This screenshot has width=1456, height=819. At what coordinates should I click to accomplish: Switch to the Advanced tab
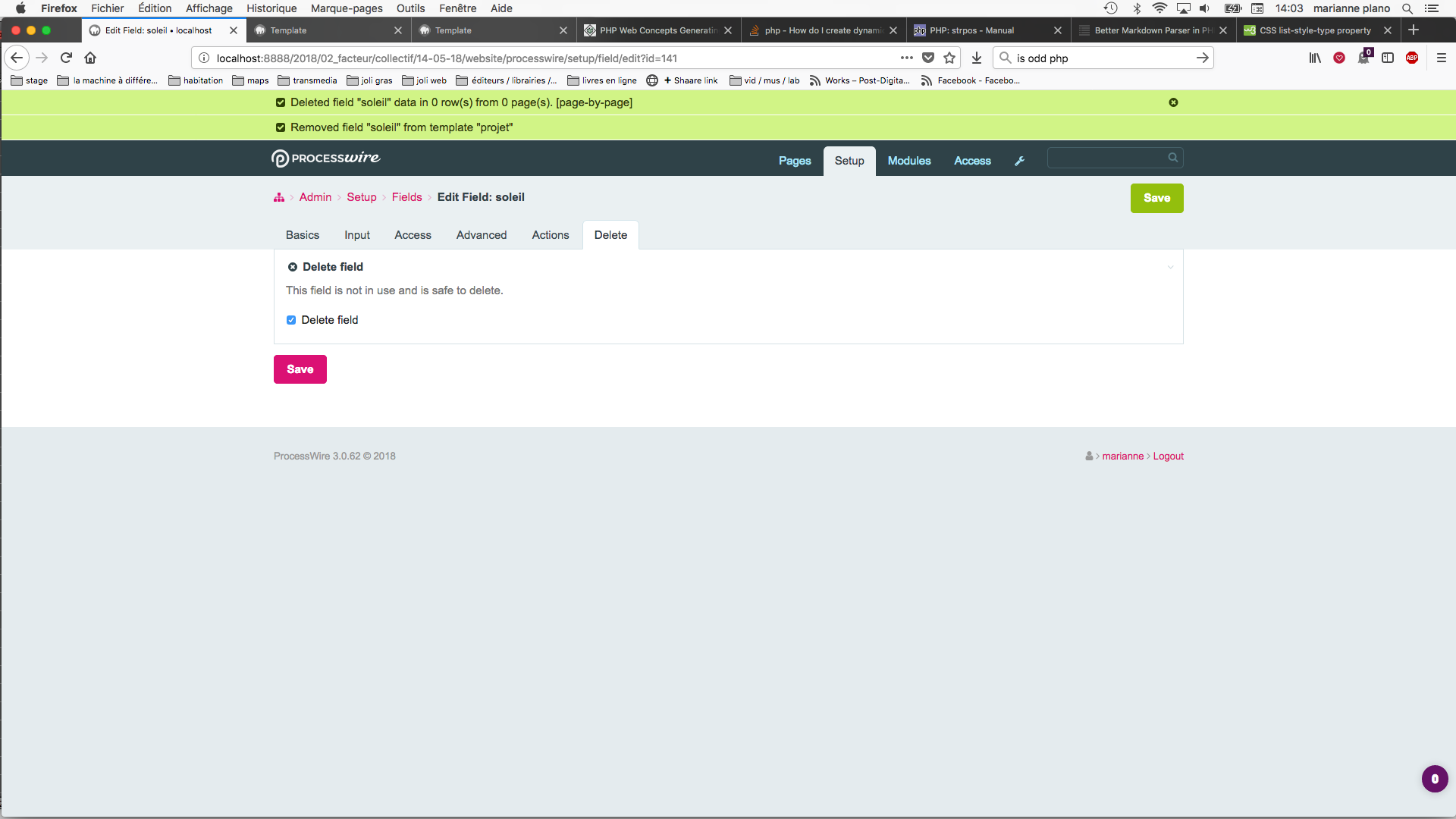pos(481,235)
